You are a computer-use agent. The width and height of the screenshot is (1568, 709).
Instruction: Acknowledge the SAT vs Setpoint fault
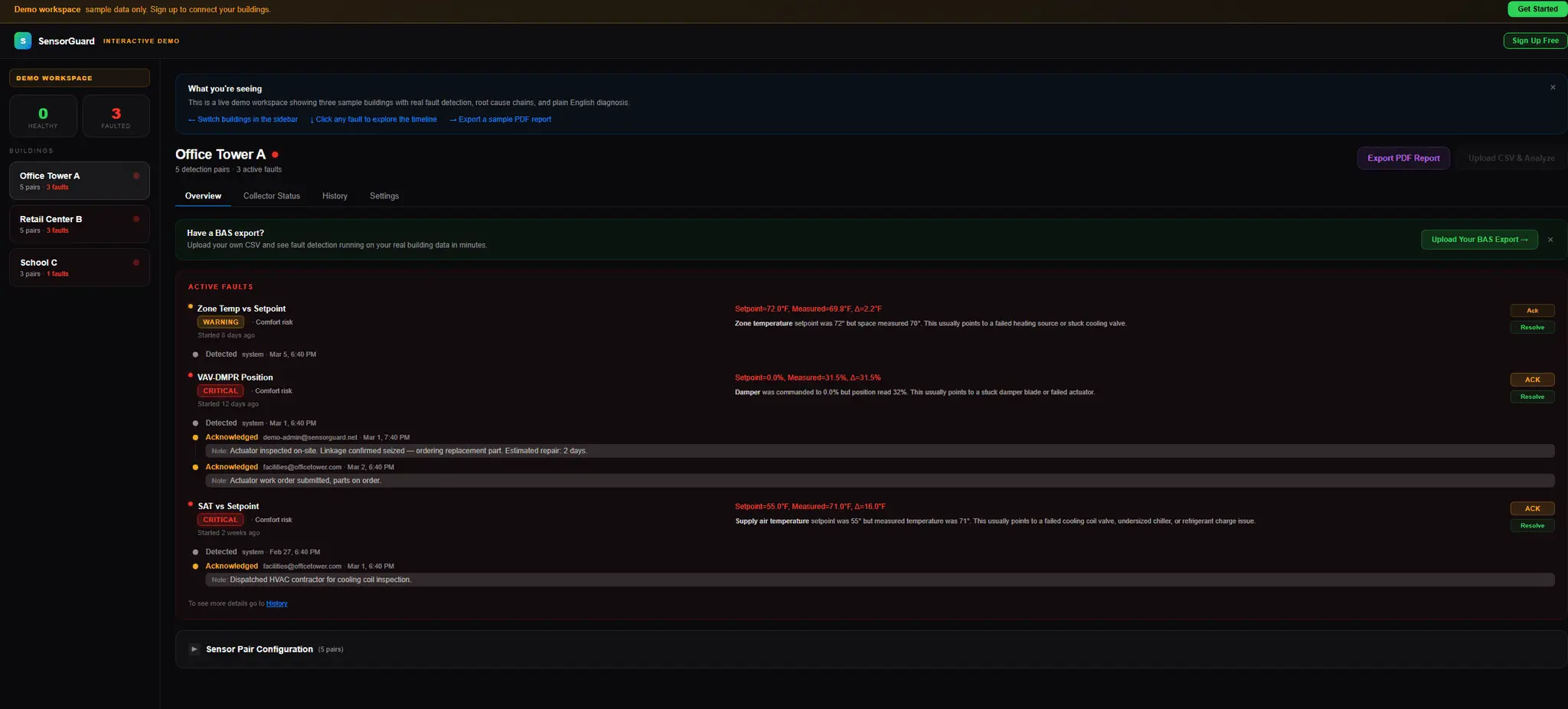1532,508
